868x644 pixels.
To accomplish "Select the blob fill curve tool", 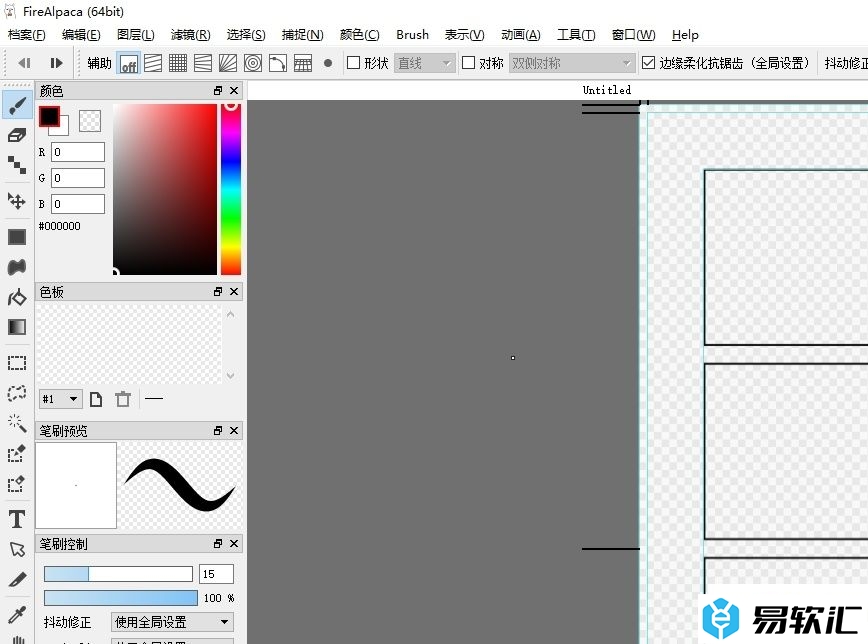I will [x=17, y=267].
